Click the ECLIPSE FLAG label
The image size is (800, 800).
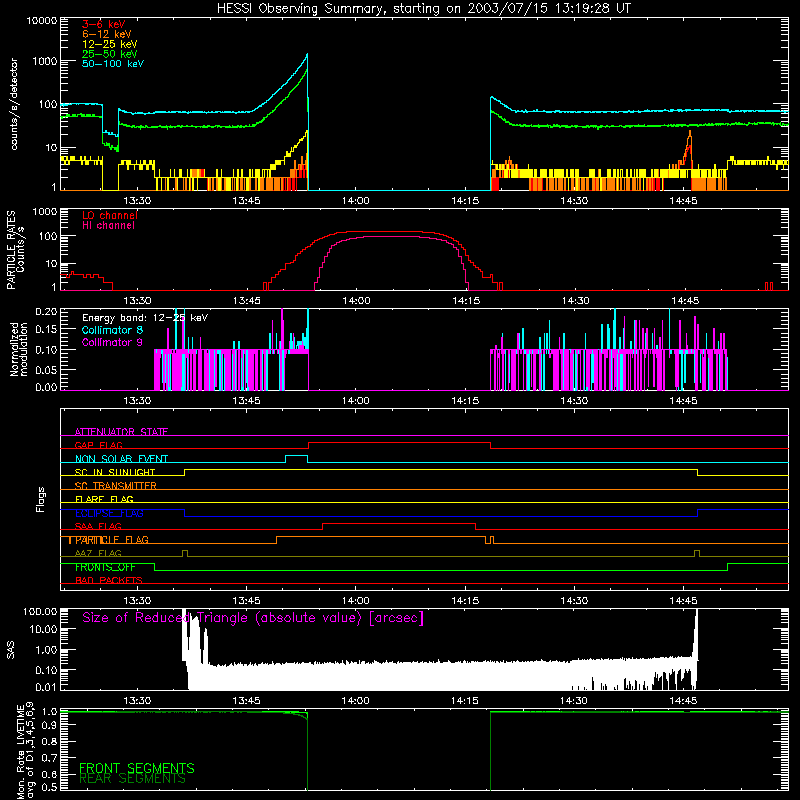109,513
